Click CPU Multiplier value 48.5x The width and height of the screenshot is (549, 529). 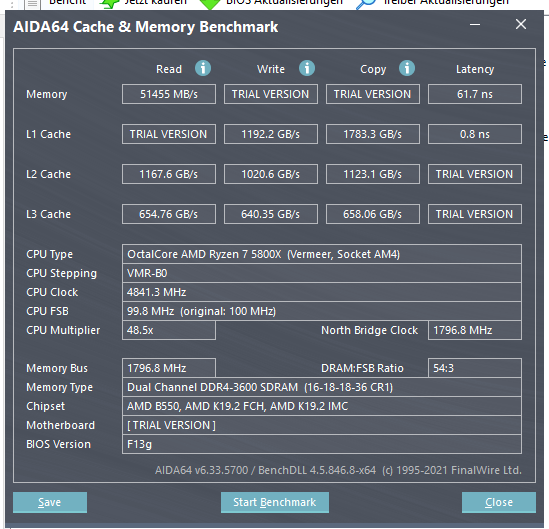coord(169,330)
